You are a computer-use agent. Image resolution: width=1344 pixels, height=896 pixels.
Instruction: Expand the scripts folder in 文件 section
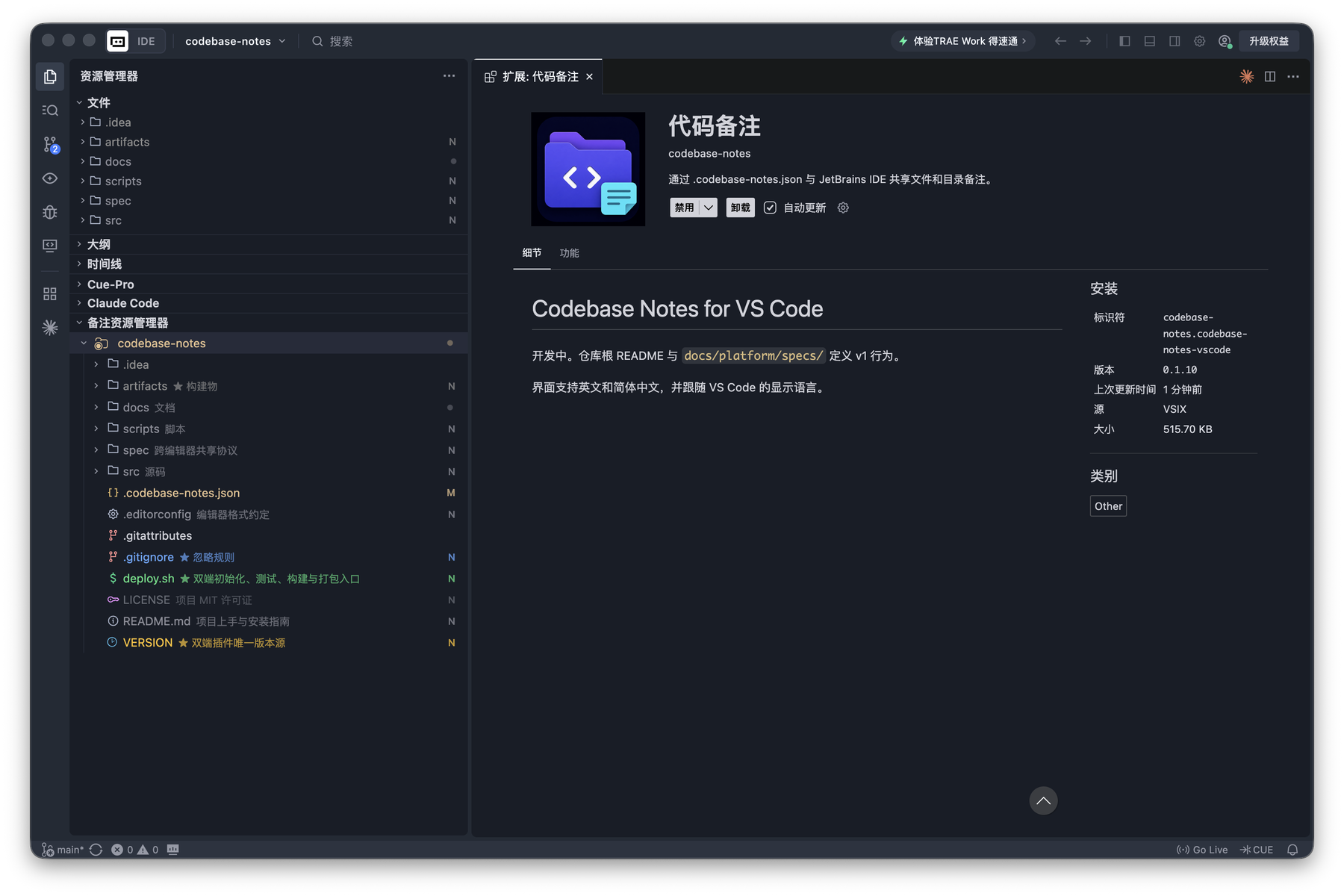[269, 181]
